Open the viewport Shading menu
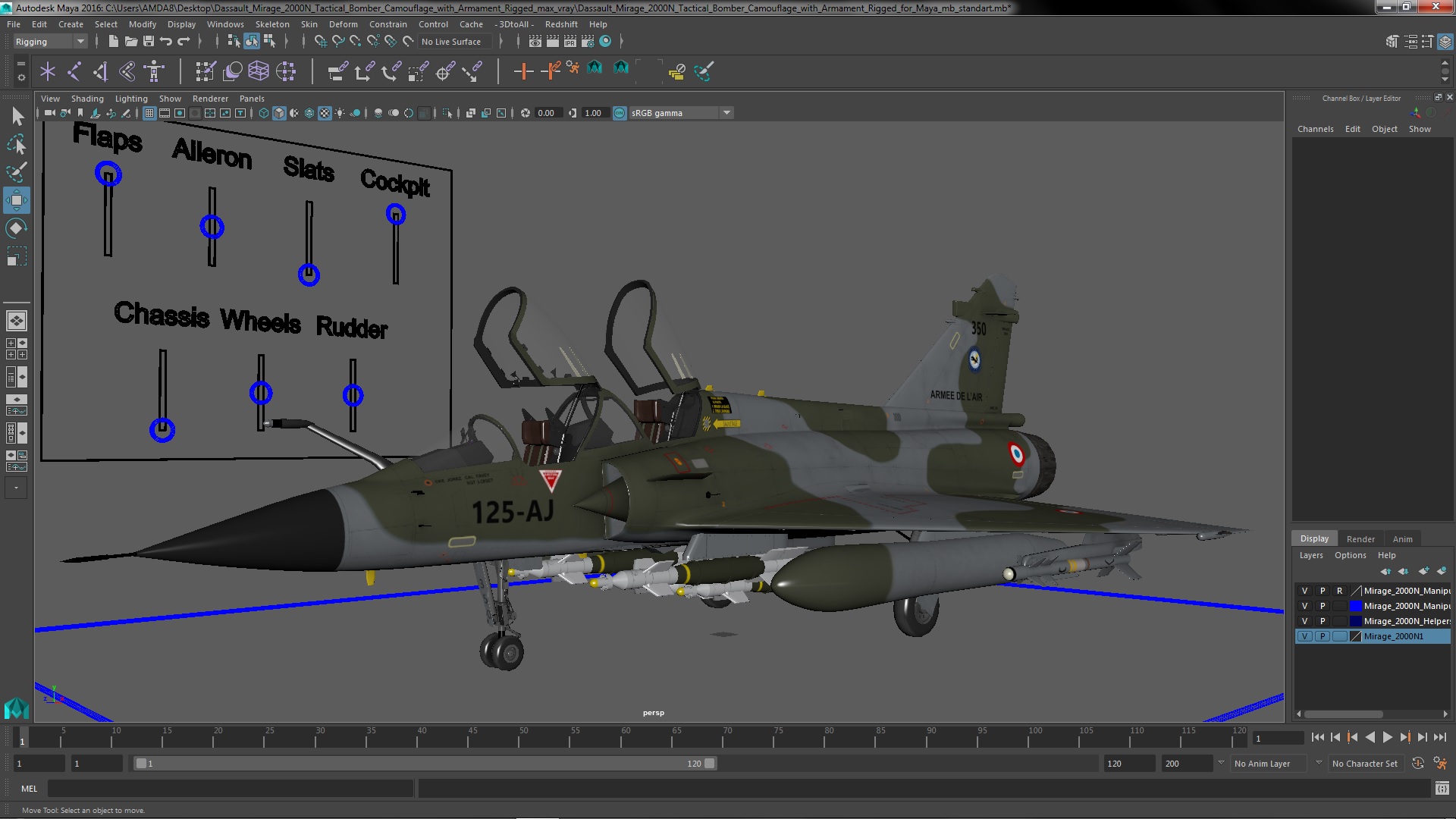 (x=87, y=99)
